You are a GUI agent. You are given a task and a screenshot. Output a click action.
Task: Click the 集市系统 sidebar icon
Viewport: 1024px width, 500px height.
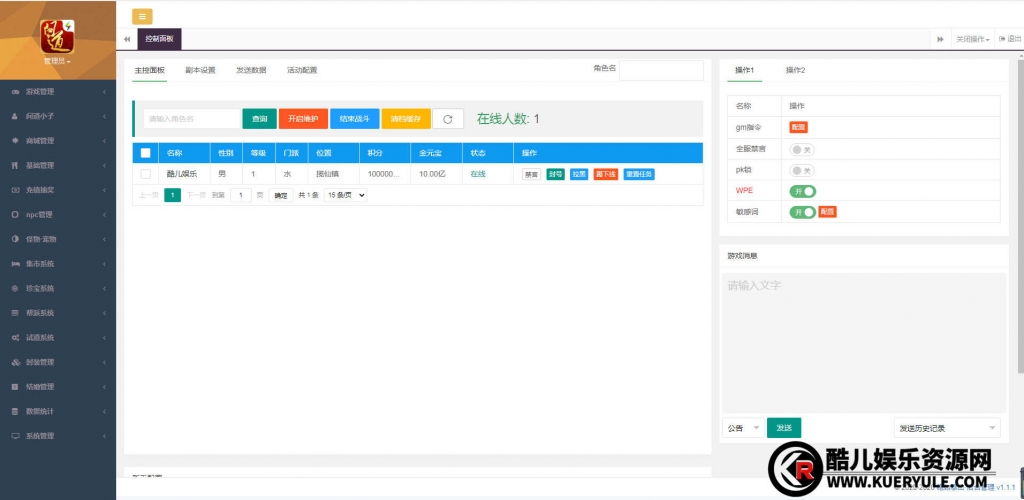tap(15, 263)
